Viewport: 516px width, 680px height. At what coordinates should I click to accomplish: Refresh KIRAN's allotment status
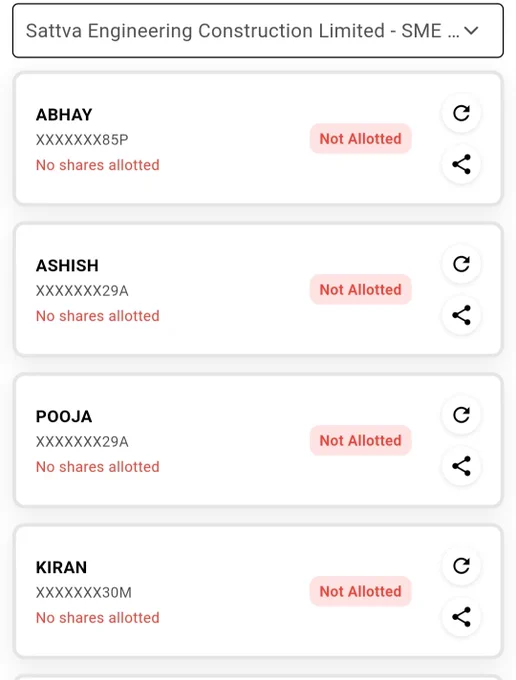click(461, 566)
